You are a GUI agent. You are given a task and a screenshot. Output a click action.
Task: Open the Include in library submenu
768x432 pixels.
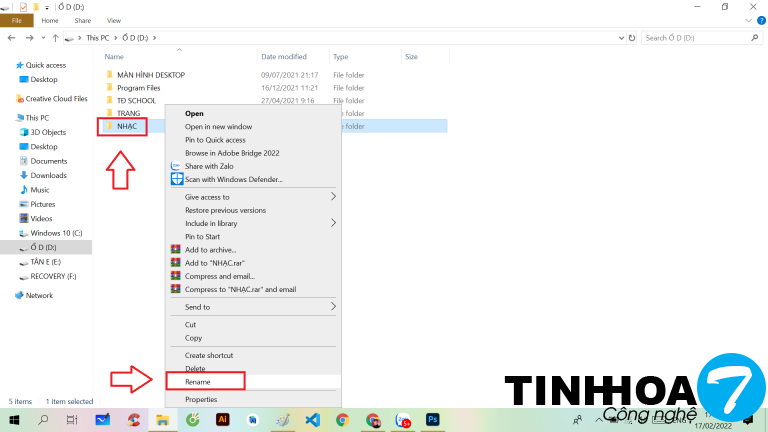tap(333, 223)
